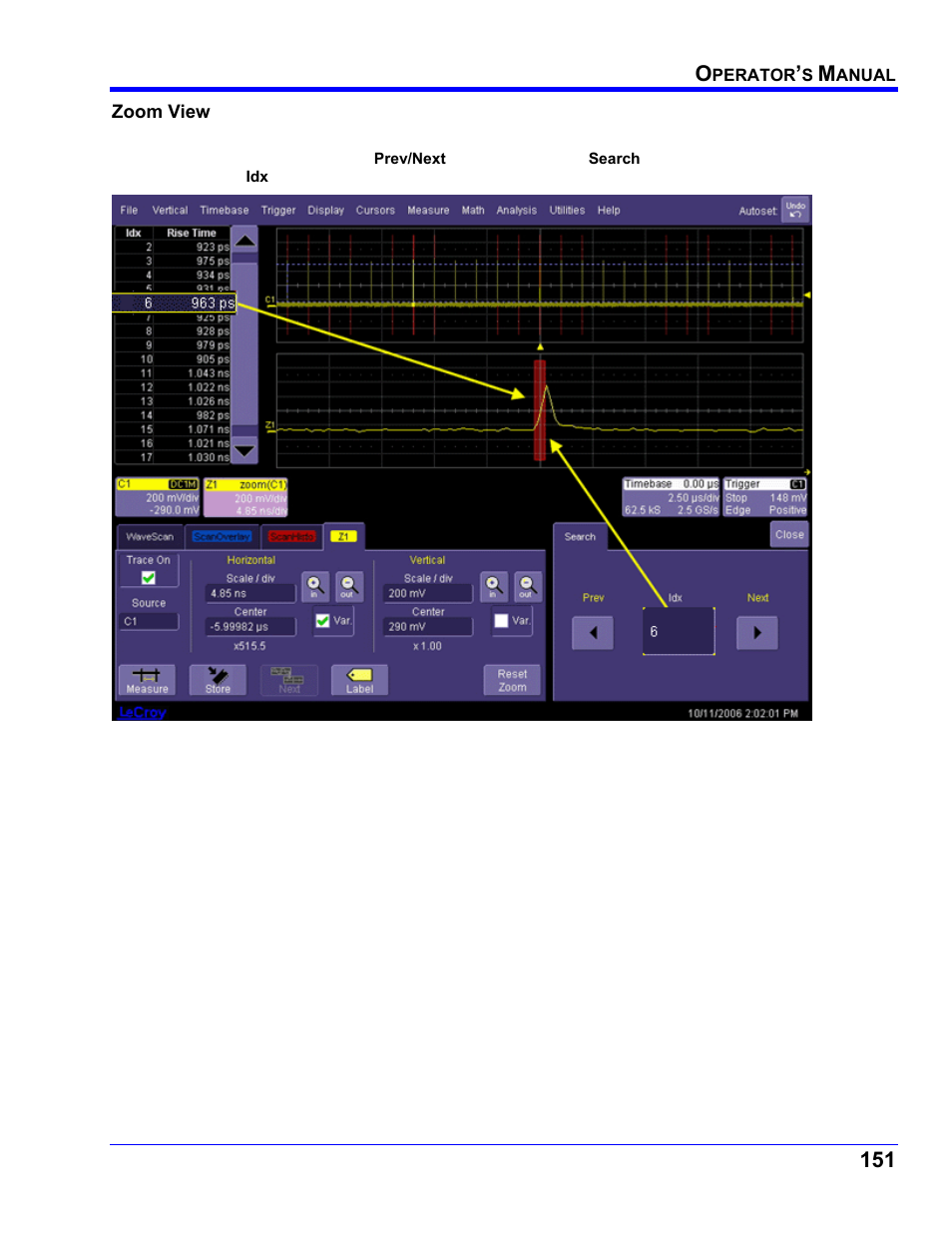Open the Source C1 selector
Screen dimensions: 952x1233
point(150,621)
